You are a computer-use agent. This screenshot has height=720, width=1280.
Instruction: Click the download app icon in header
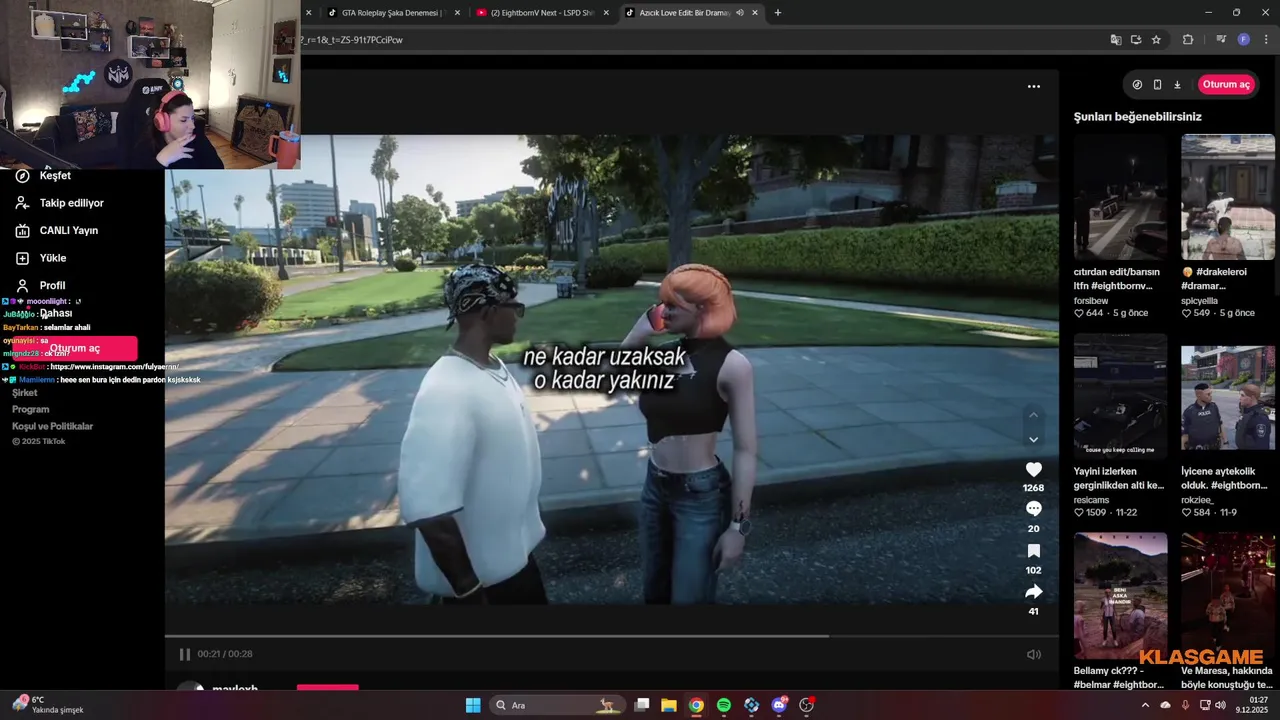coord(1177,85)
